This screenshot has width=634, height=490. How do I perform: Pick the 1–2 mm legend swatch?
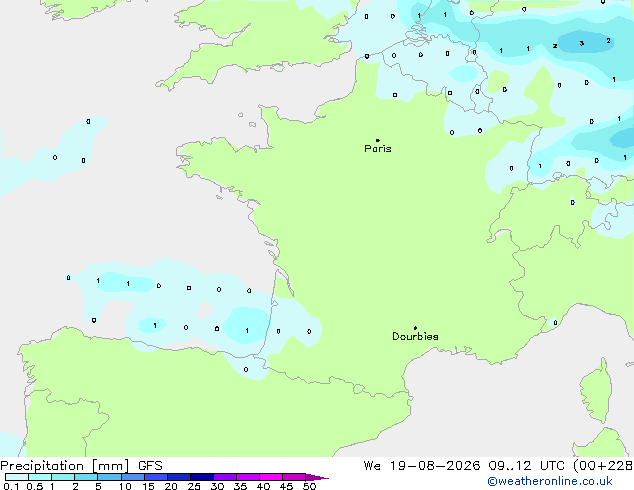(x=63, y=477)
